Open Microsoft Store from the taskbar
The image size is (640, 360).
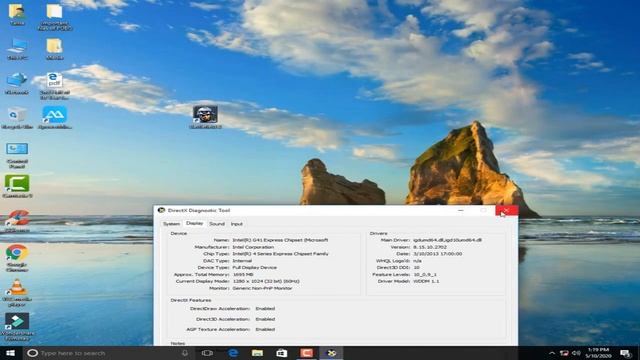(282, 353)
